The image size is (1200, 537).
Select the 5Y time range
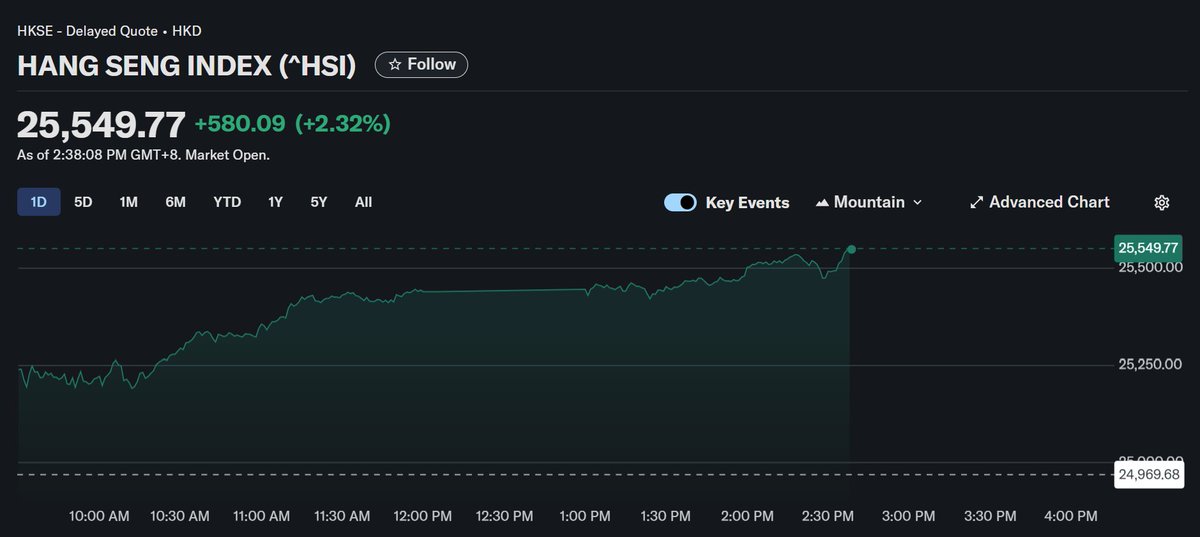tap(319, 202)
